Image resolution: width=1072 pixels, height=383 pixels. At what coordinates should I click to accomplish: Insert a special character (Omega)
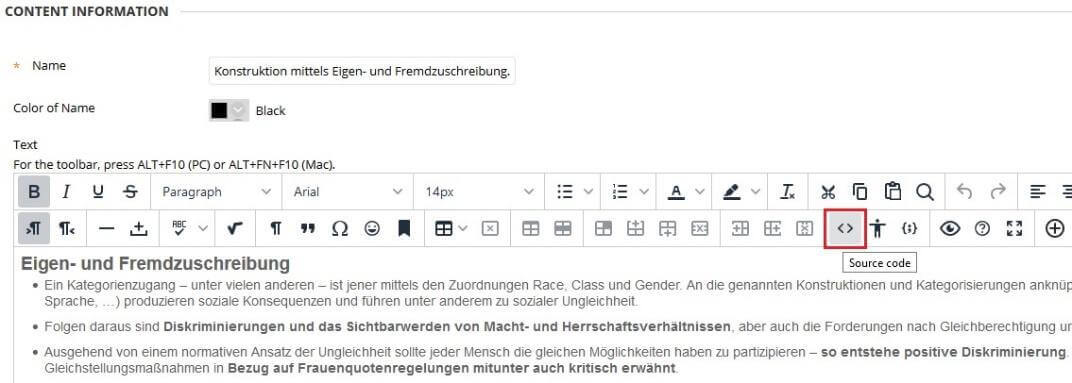click(x=340, y=229)
